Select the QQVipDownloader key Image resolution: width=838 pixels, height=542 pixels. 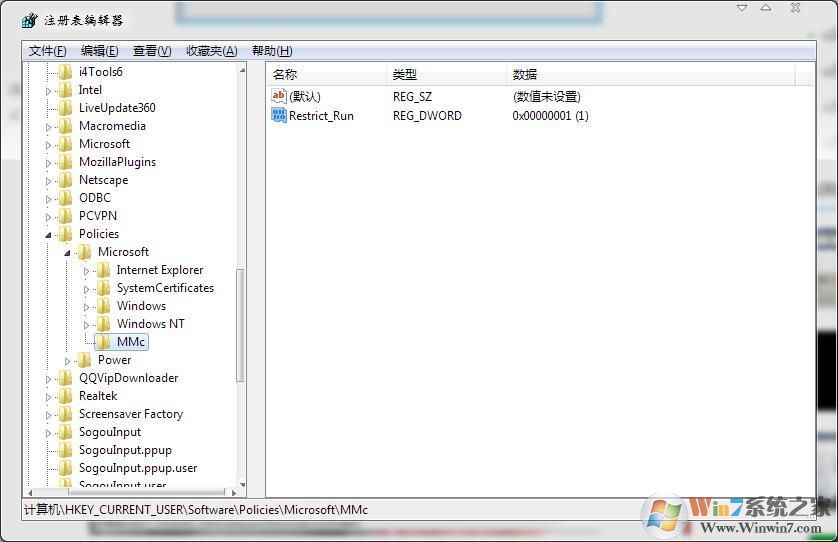[x=128, y=378]
